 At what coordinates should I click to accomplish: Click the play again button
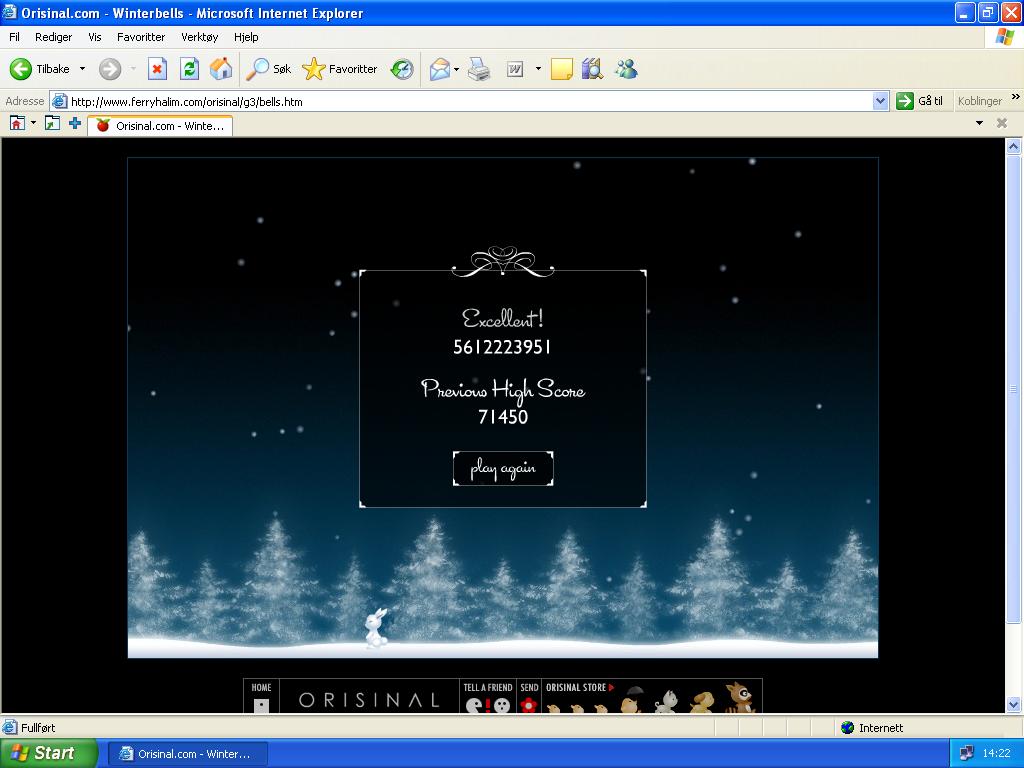[503, 468]
